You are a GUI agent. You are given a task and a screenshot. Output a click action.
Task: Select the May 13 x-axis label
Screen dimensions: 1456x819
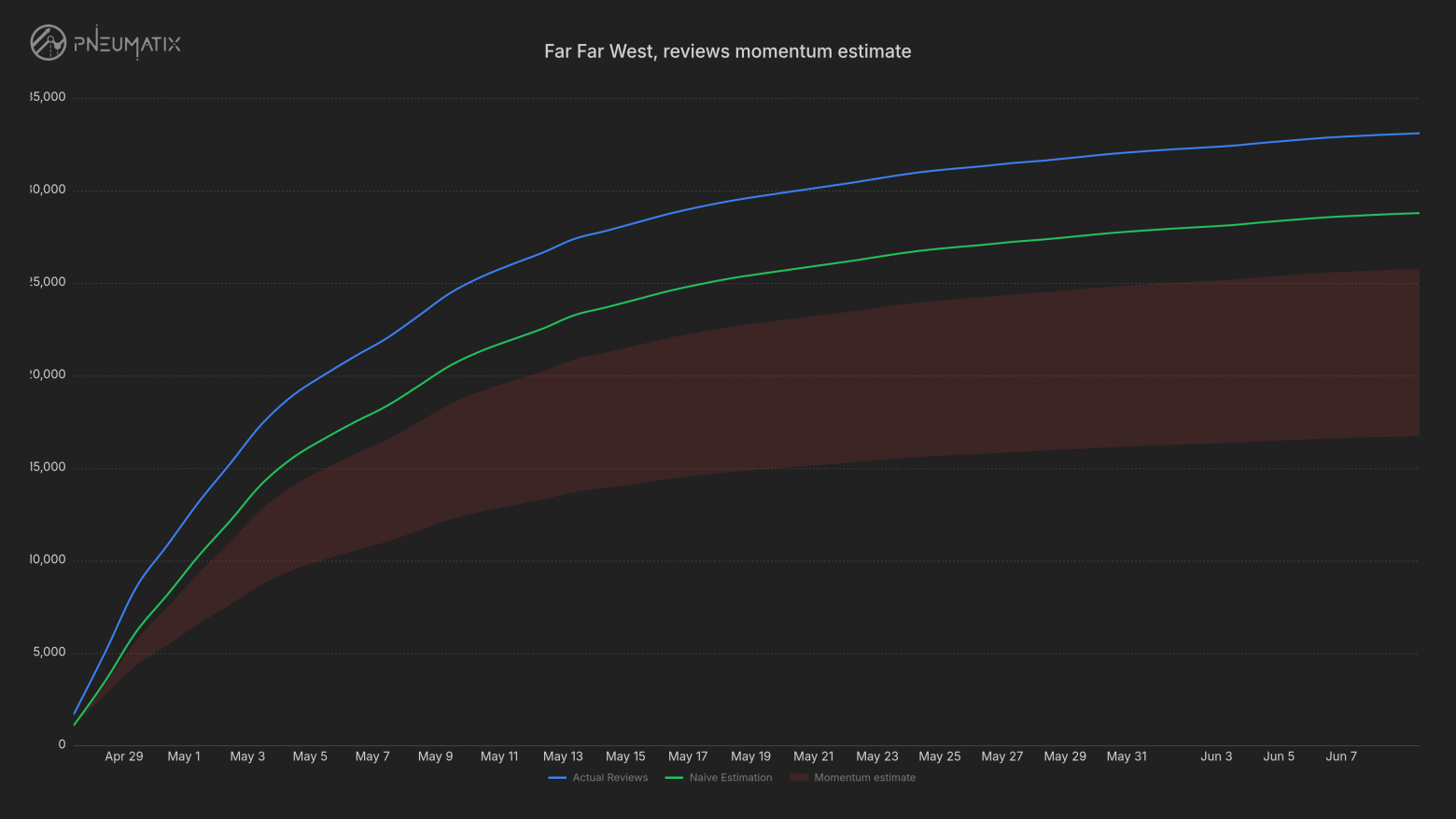[563, 756]
